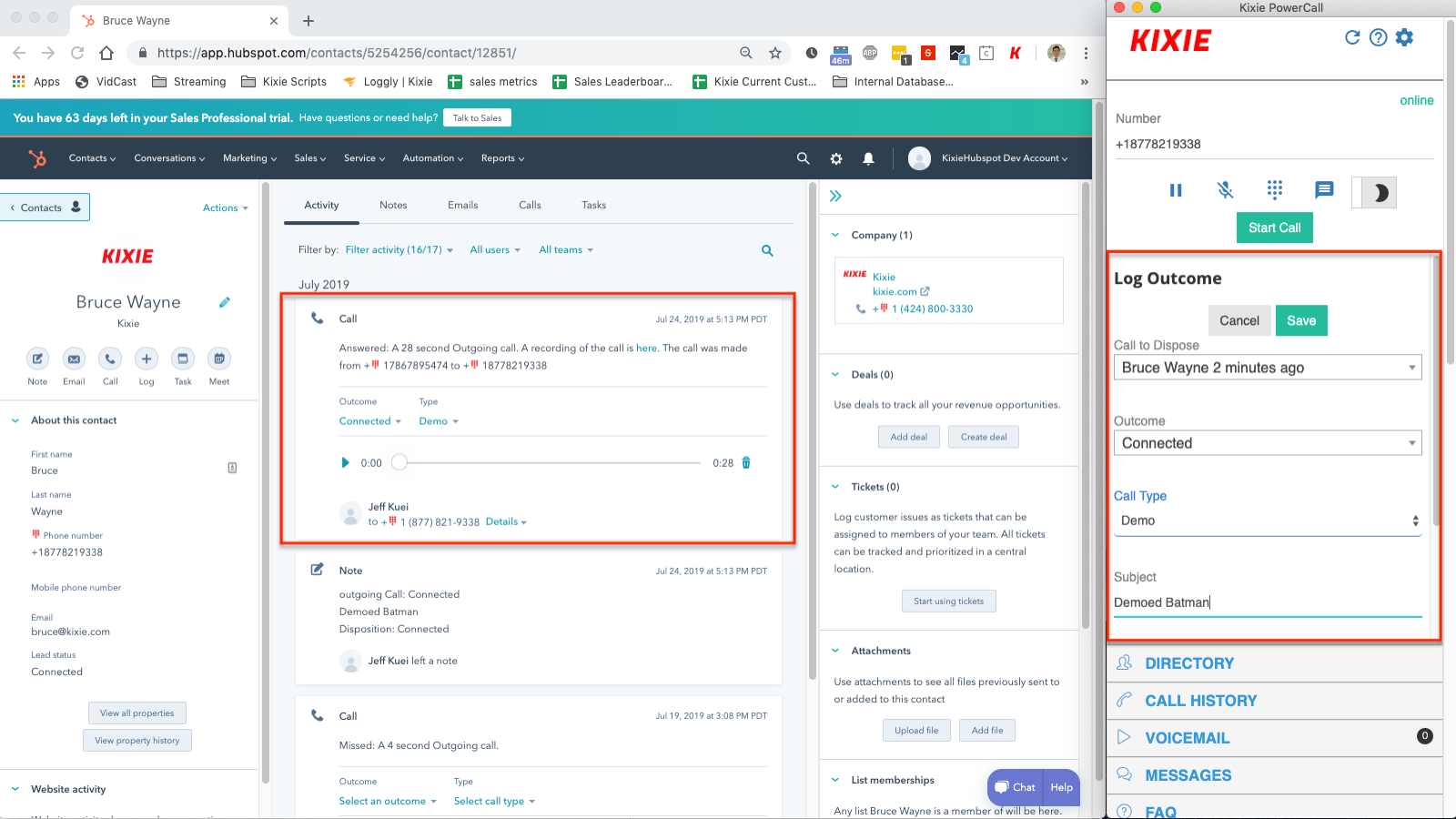The image size is (1456, 819).
Task: Collapse the Deals section
Action: pos(834,374)
